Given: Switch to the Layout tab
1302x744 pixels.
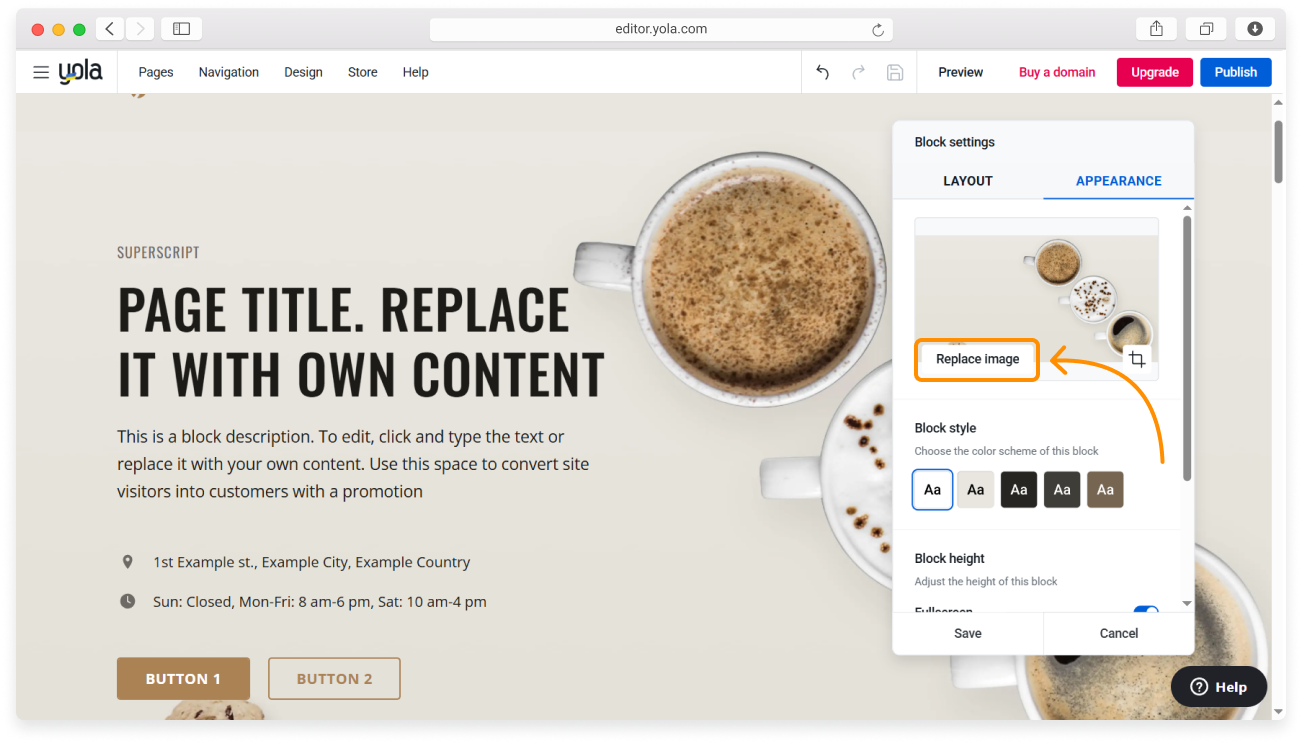Looking at the screenshot, I should click(x=968, y=181).
